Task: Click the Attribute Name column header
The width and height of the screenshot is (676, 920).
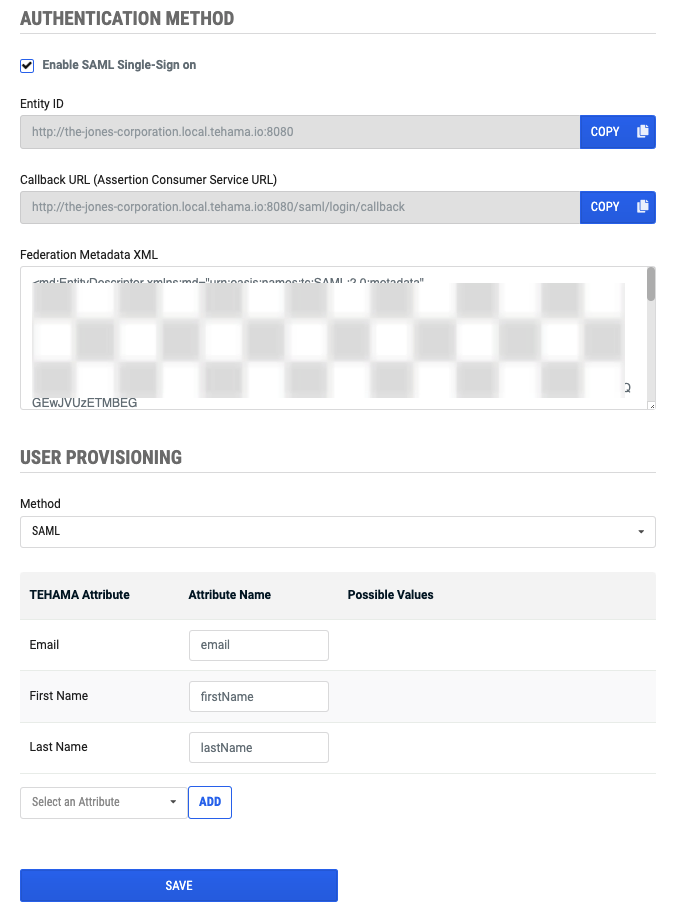Action: click(229, 595)
